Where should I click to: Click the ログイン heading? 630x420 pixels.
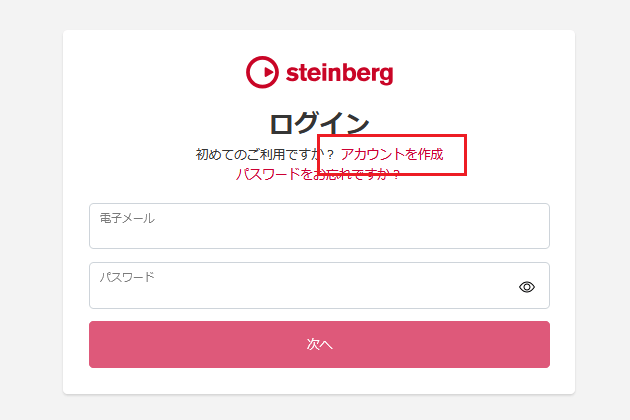pos(319,123)
